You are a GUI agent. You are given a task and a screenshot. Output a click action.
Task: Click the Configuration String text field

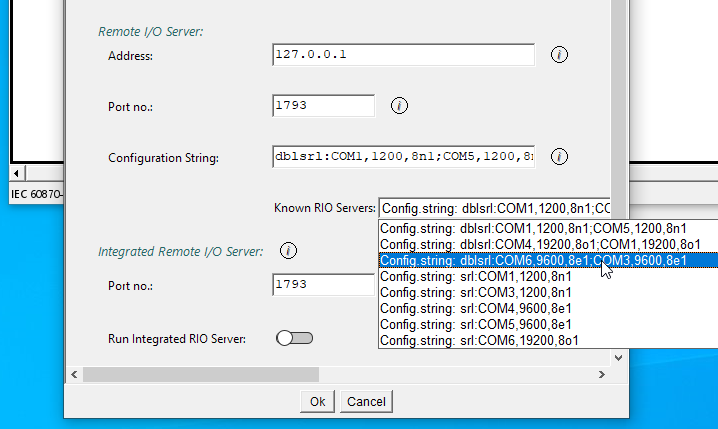pyautogui.click(x=402, y=157)
